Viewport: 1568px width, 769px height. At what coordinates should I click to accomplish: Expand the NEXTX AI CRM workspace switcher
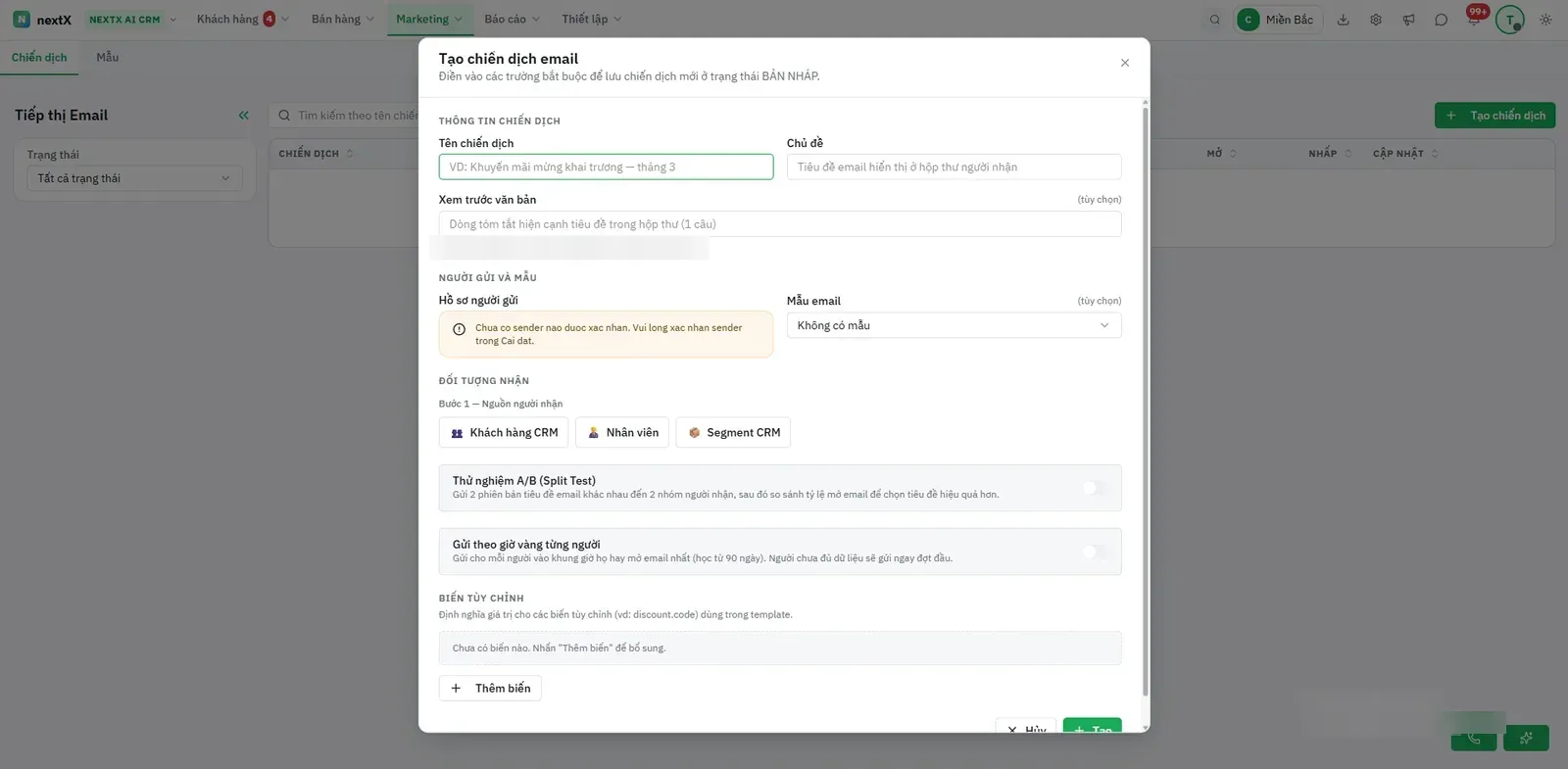[x=132, y=20]
